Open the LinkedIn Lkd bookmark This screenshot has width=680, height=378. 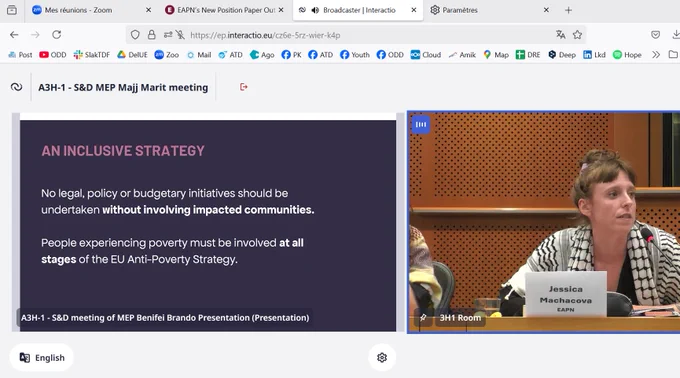594,55
